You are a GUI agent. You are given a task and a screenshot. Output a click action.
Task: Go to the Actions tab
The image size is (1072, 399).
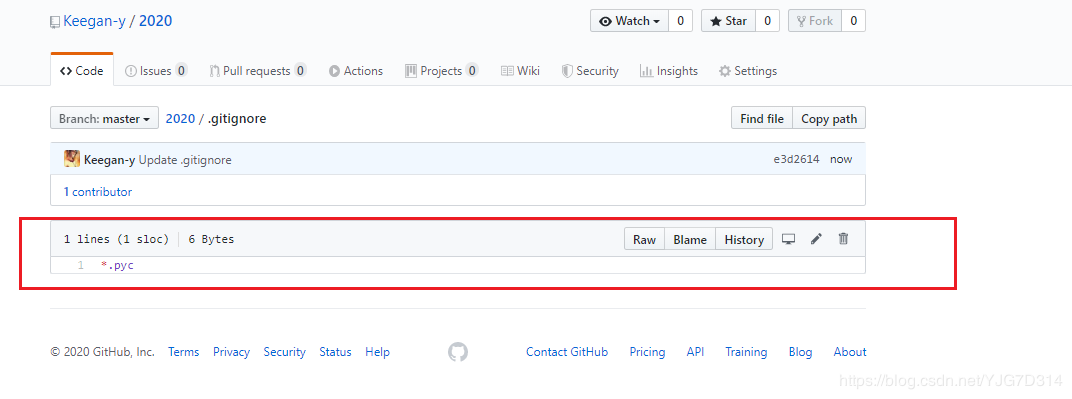[x=356, y=70]
